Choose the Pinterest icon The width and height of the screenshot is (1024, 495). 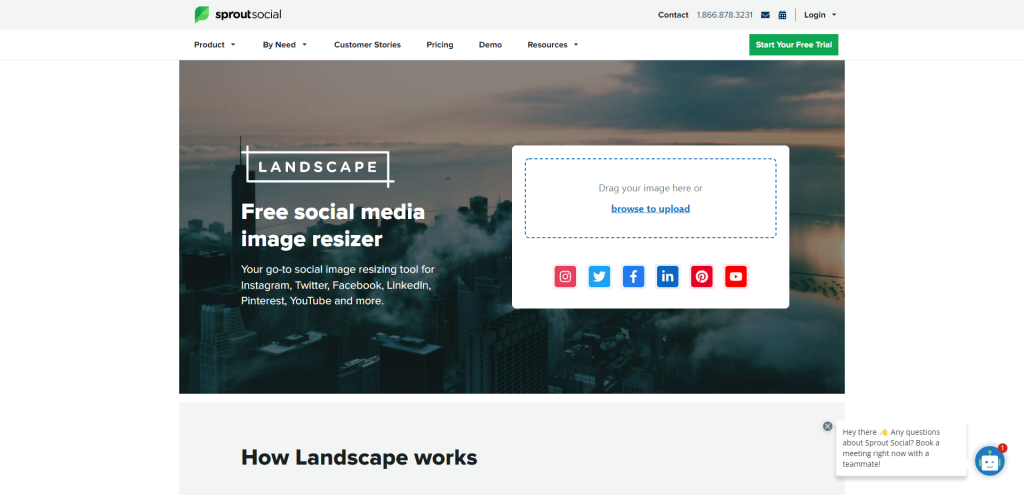(702, 277)
